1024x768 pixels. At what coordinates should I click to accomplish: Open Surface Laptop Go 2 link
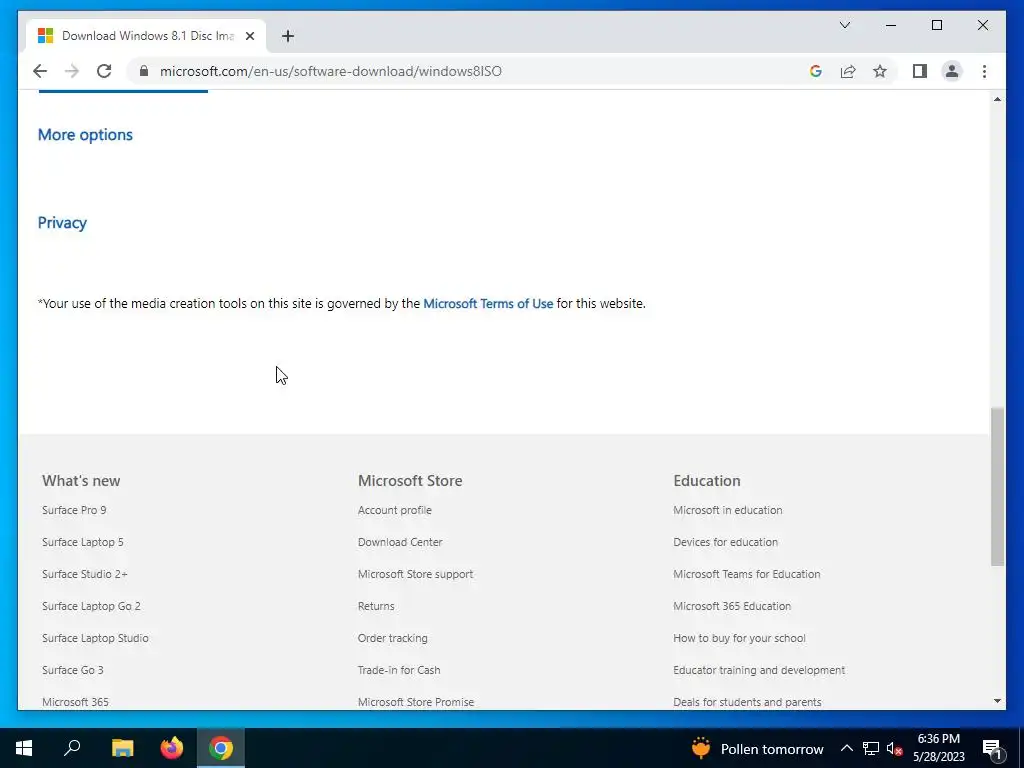91,606
